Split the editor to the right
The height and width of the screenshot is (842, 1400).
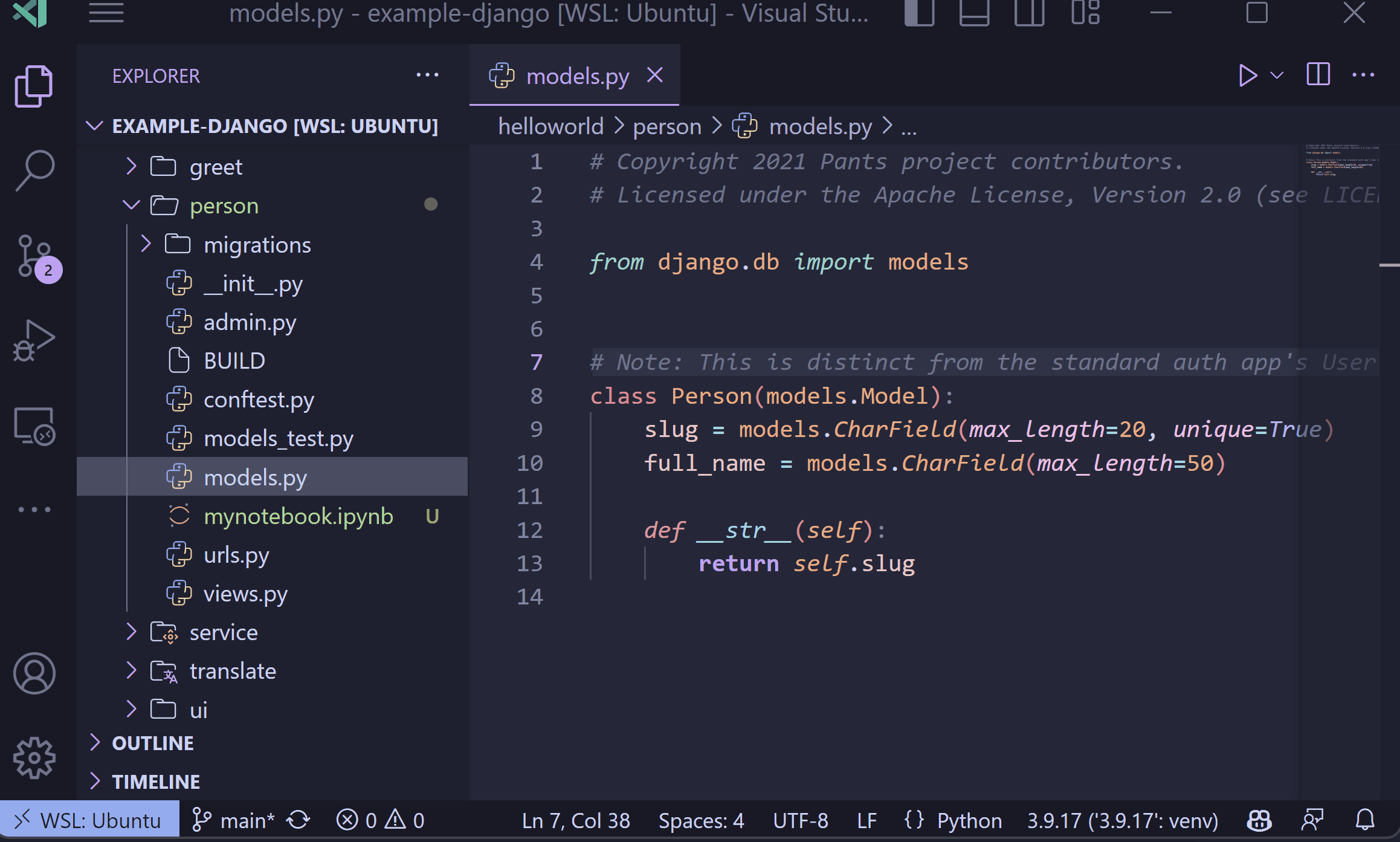(1318, 75)
